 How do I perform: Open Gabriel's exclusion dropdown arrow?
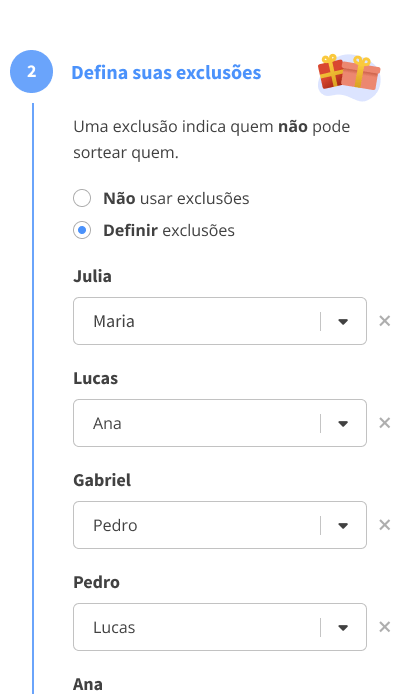tap(343, 525)
